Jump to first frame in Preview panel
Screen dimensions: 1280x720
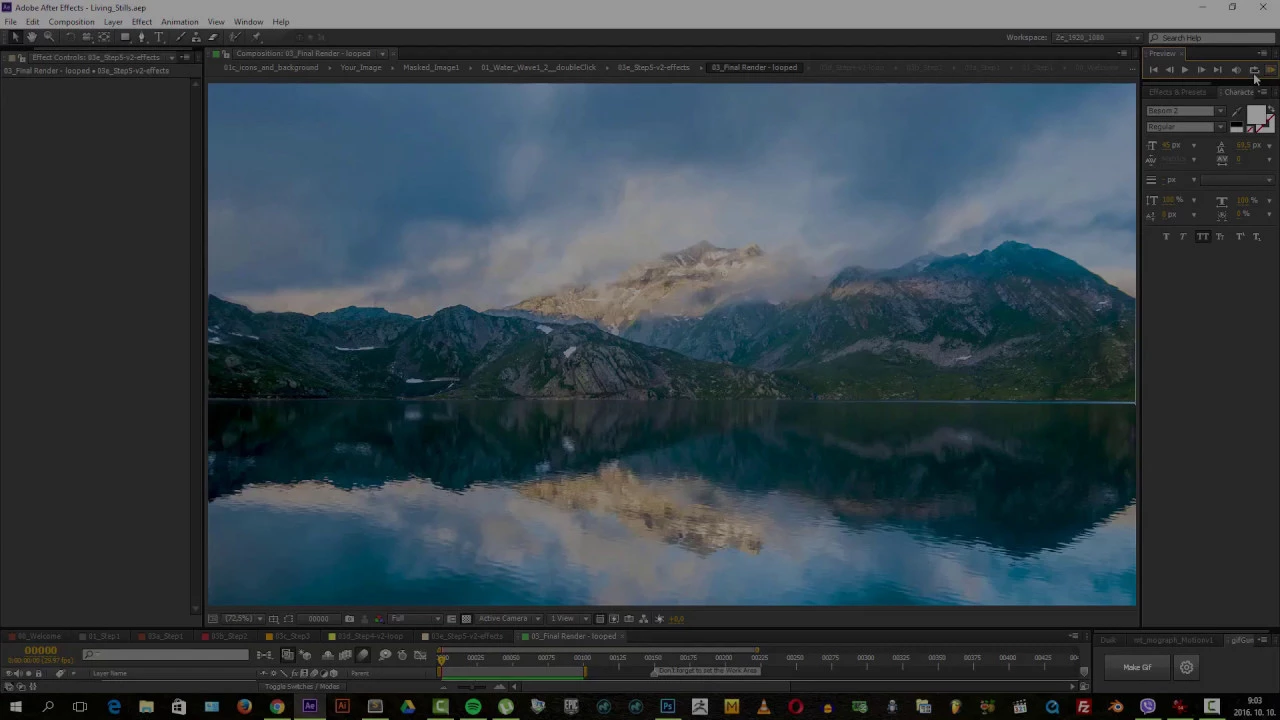(1153, 70)
